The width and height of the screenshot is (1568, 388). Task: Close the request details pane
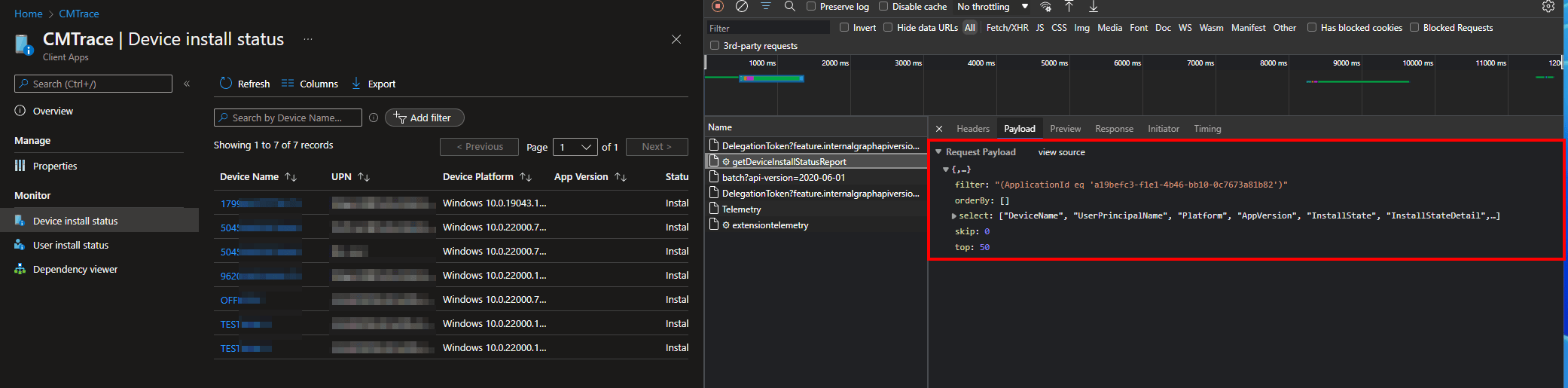coord(939,129)
